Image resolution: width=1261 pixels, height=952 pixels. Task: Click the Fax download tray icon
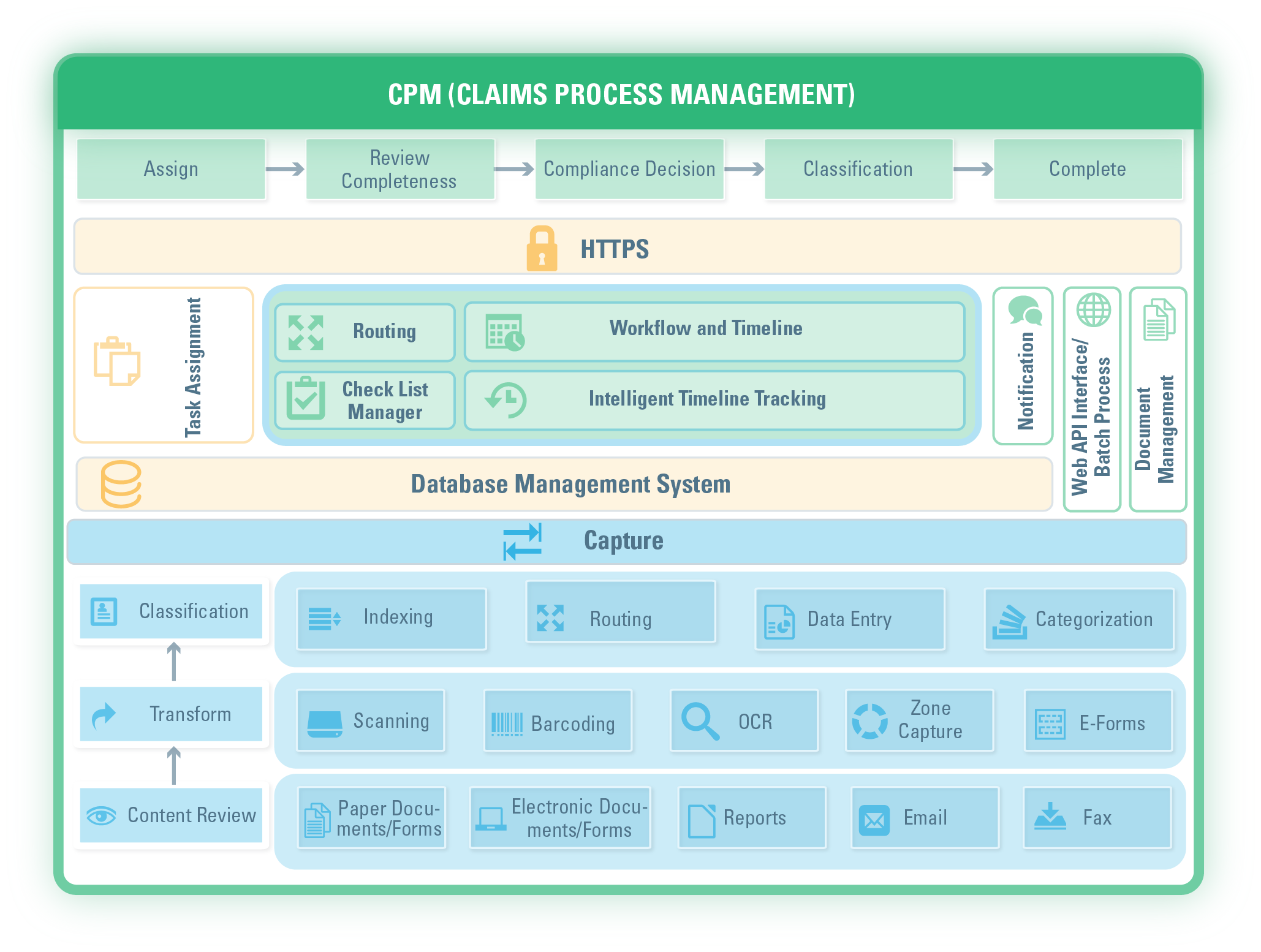click(1050, 817)
